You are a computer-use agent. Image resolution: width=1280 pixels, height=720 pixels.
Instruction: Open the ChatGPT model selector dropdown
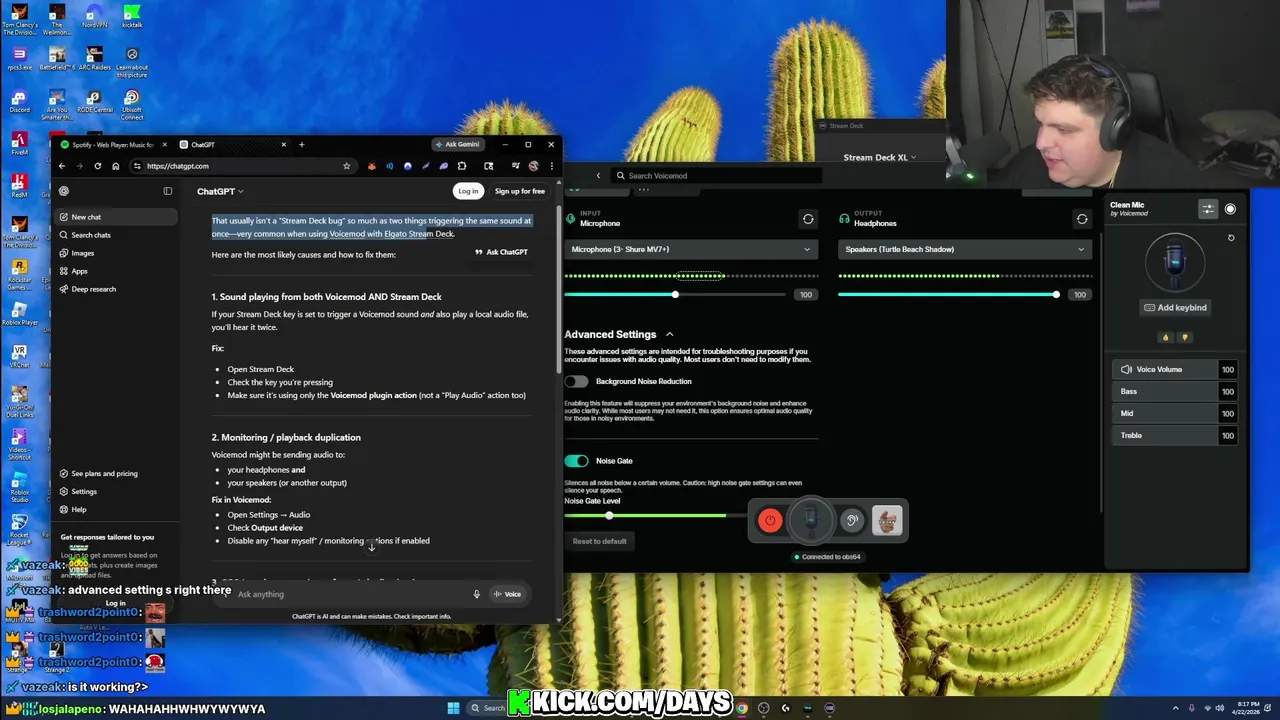[220, 191]
